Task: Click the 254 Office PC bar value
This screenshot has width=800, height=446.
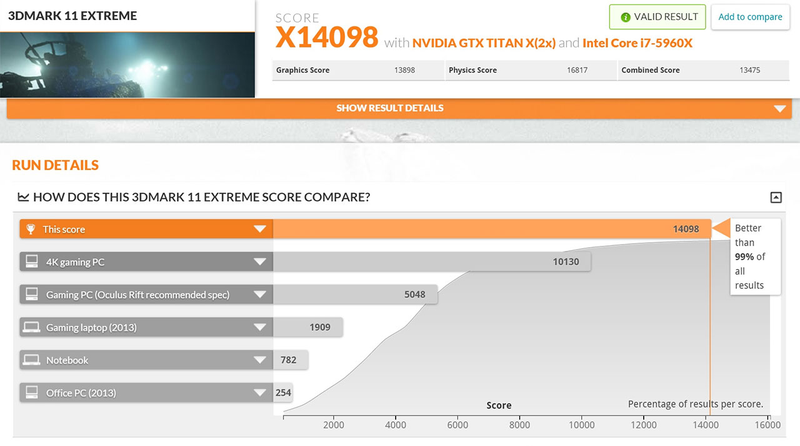Action: point(283,392)
